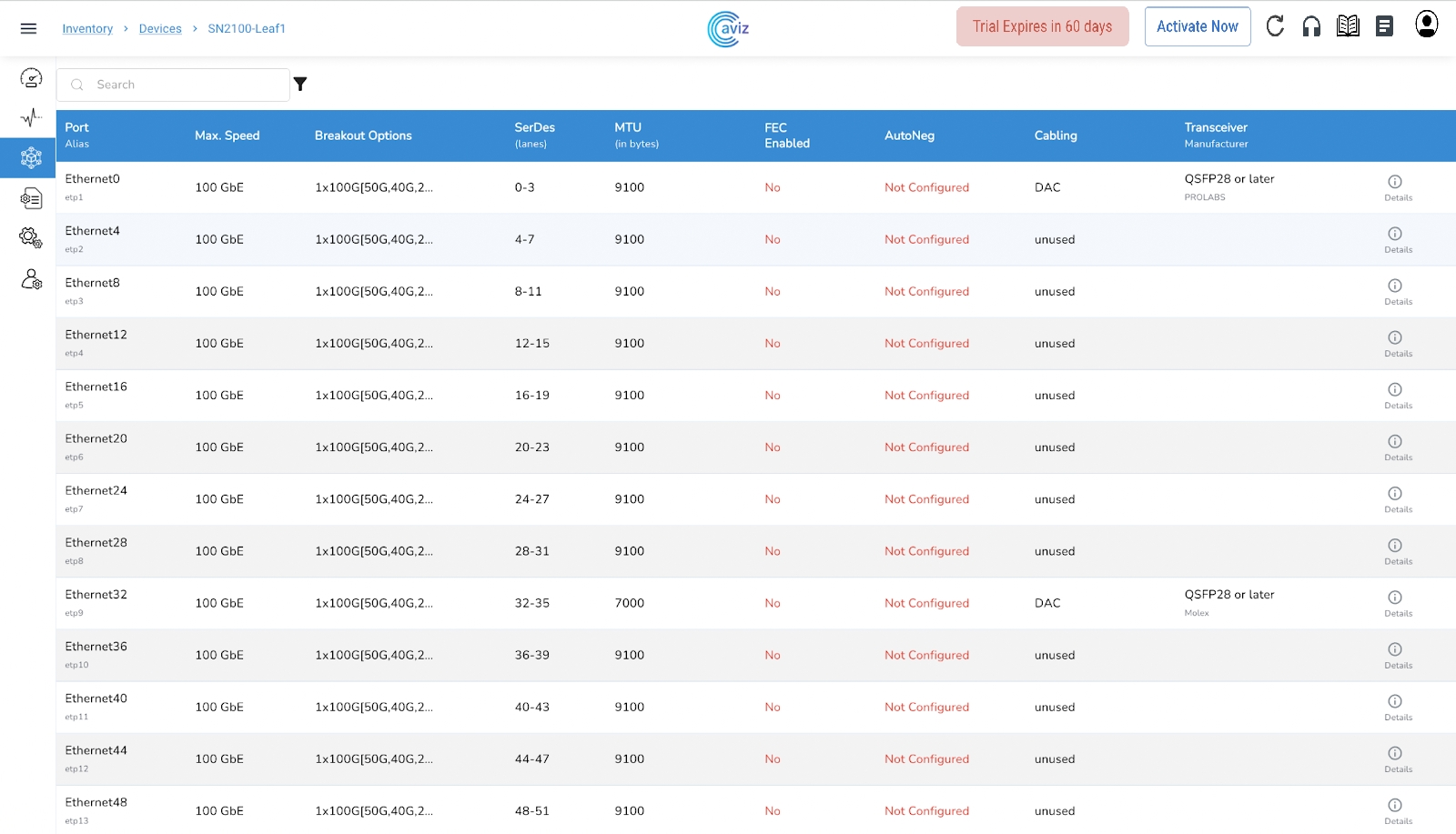Open the documentation book icon
The width and height of the screenshot is (1456, 834).
[1348, 26]
